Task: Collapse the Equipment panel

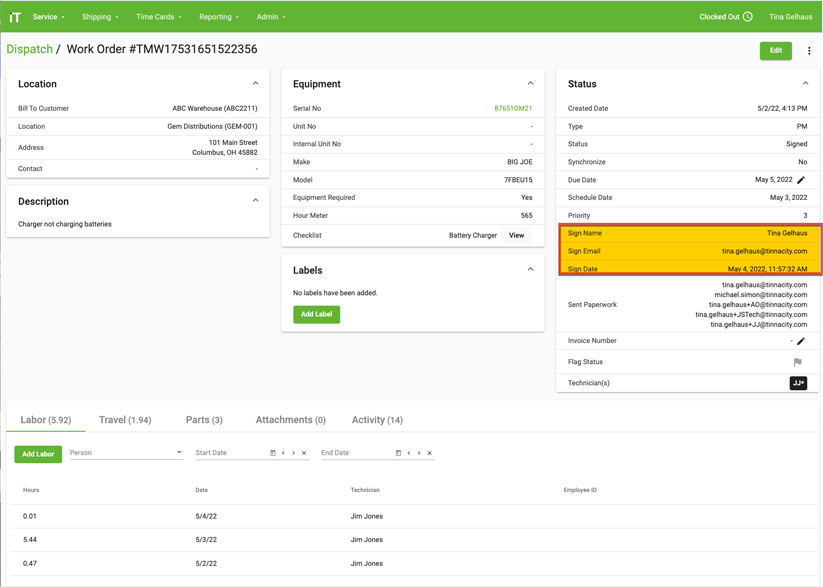Action: (529, 84)
